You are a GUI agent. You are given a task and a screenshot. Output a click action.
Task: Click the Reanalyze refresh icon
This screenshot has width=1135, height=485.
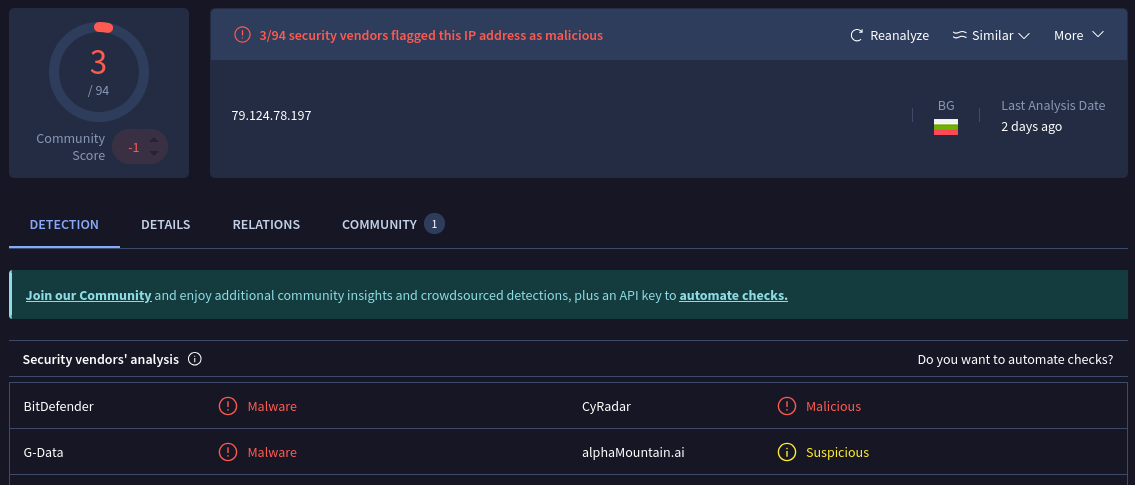point(856,35)
